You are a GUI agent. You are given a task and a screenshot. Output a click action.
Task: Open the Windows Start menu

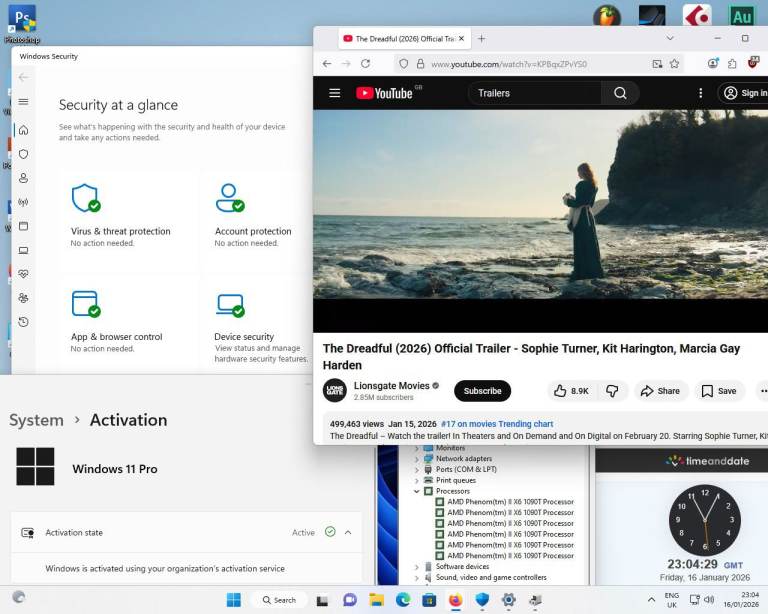click(233, 600)
